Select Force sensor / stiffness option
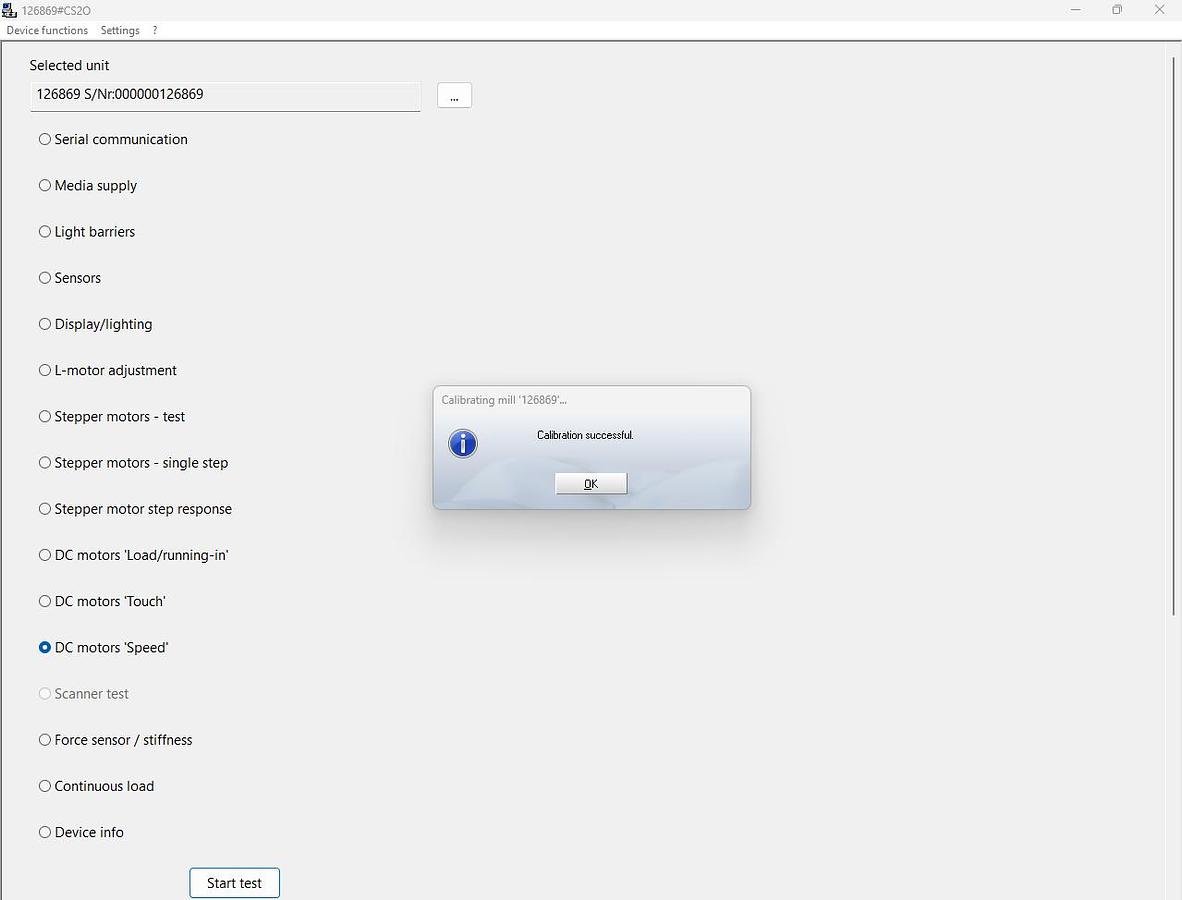 [45, 740]
